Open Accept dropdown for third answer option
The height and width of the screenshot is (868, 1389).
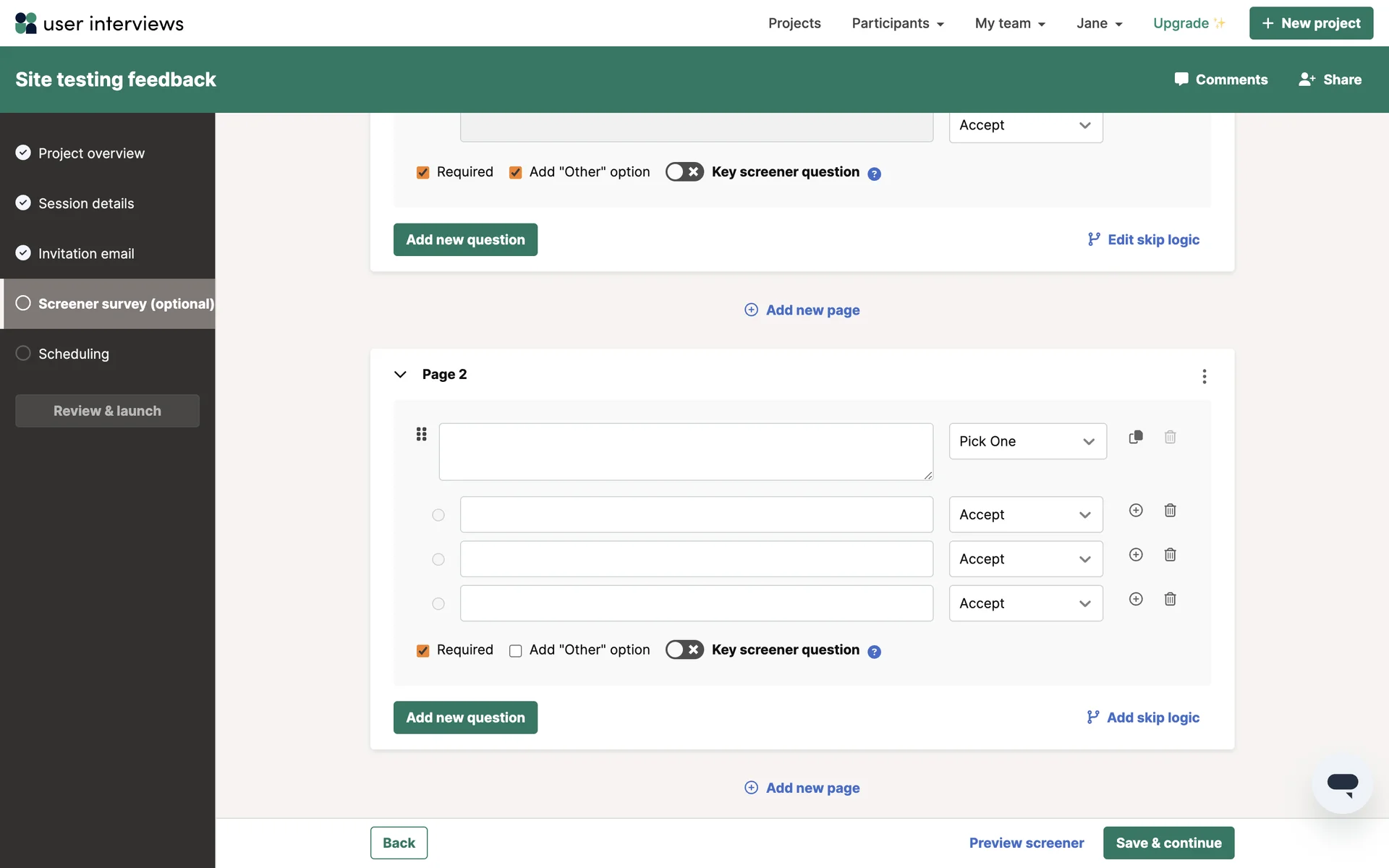1025,603
